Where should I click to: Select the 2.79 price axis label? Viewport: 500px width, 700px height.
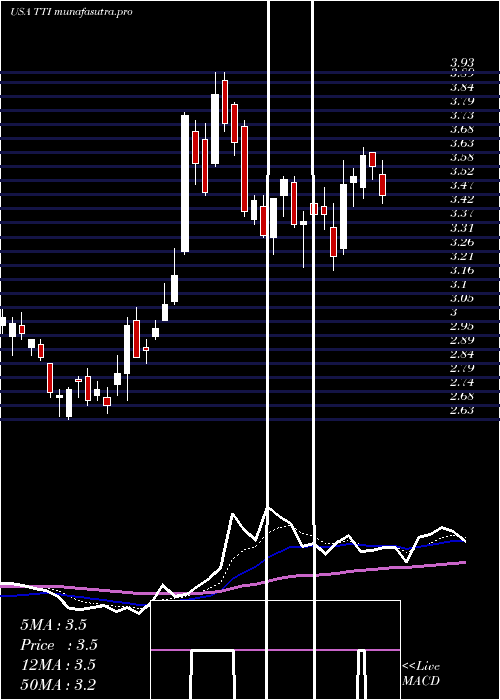462,368
